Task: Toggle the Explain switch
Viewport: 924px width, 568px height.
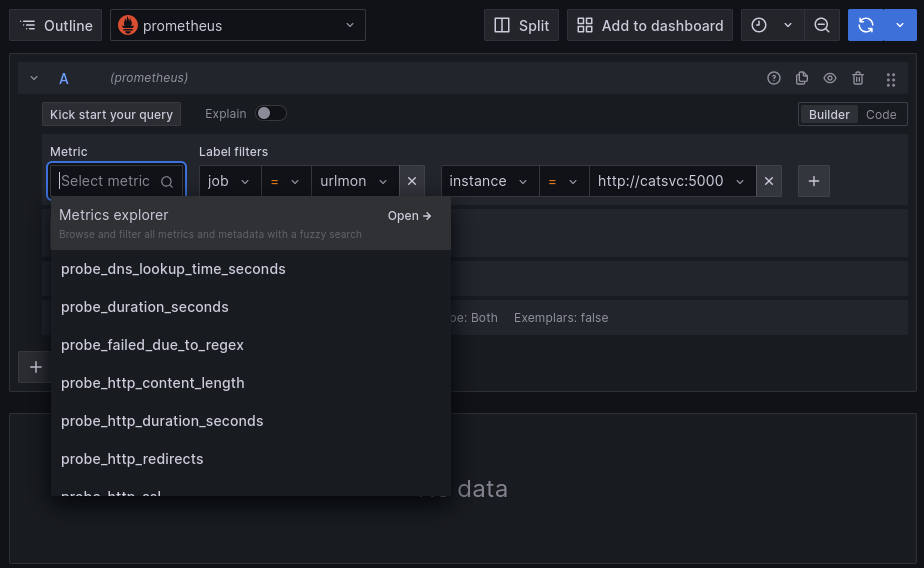Action: 271,113
